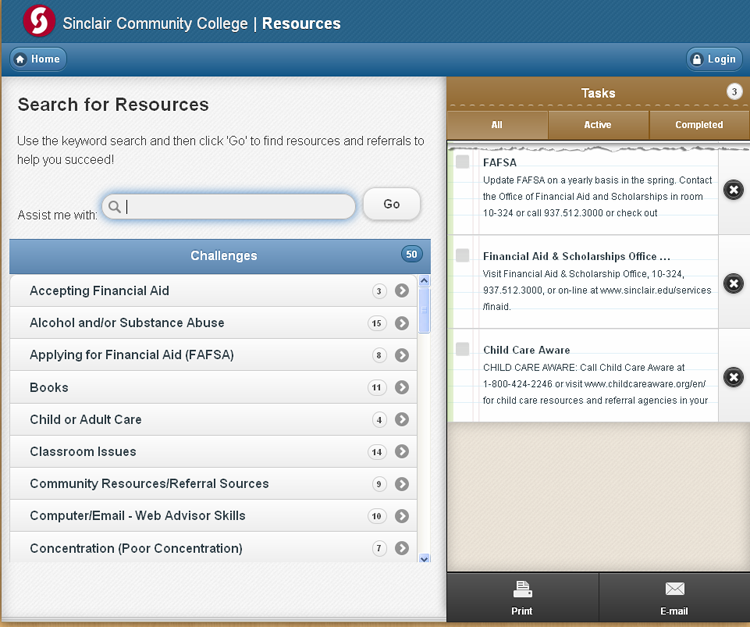Click the scrollbar down arrow in challenges list
Screen dimensions: 750x627
(x=424, y=558)
